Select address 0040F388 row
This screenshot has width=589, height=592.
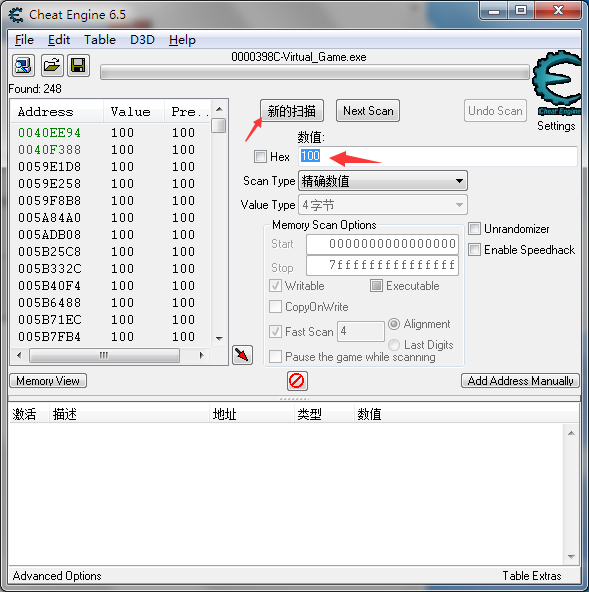pyautogui.click(x=111, y=150)
